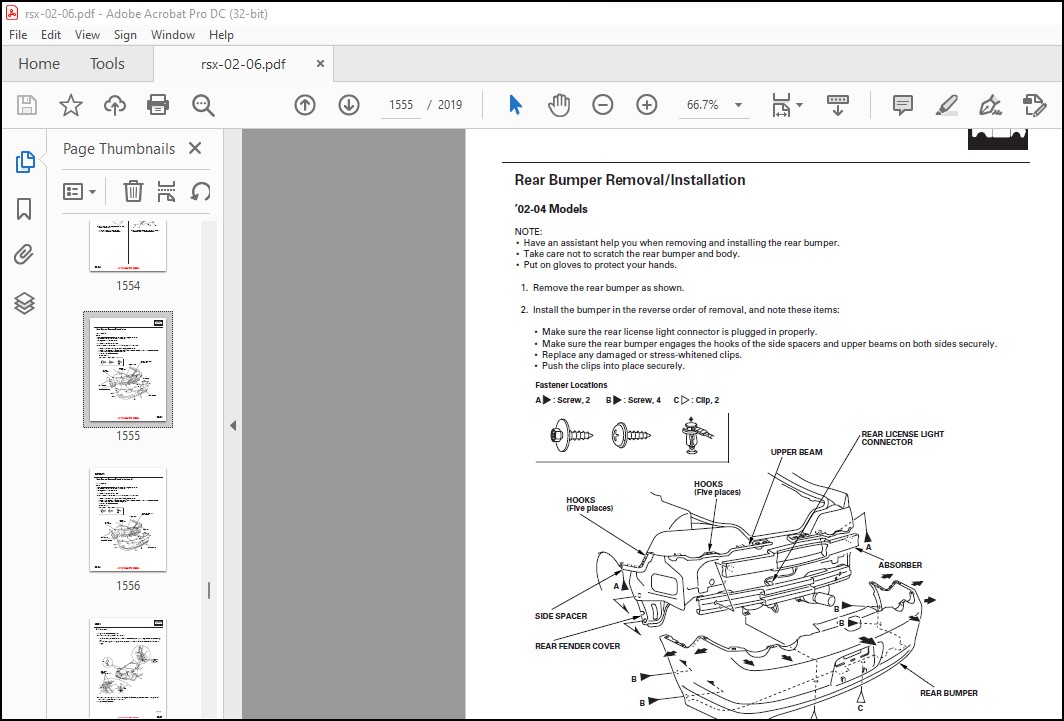
Task: Collapse the navigation pane with arrow
Action: coord(233,425)
